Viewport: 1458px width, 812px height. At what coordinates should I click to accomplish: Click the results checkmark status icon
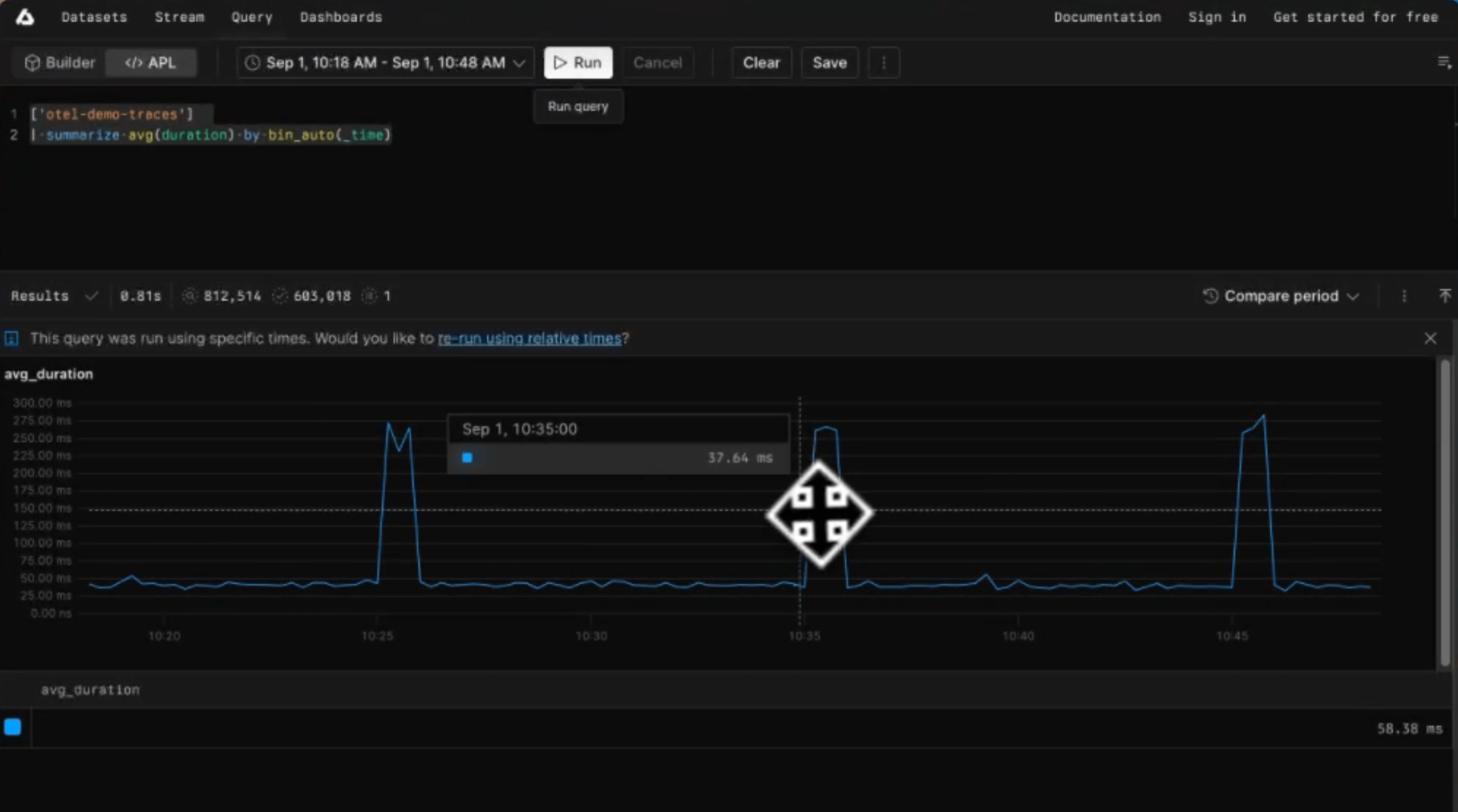(92, 296)
